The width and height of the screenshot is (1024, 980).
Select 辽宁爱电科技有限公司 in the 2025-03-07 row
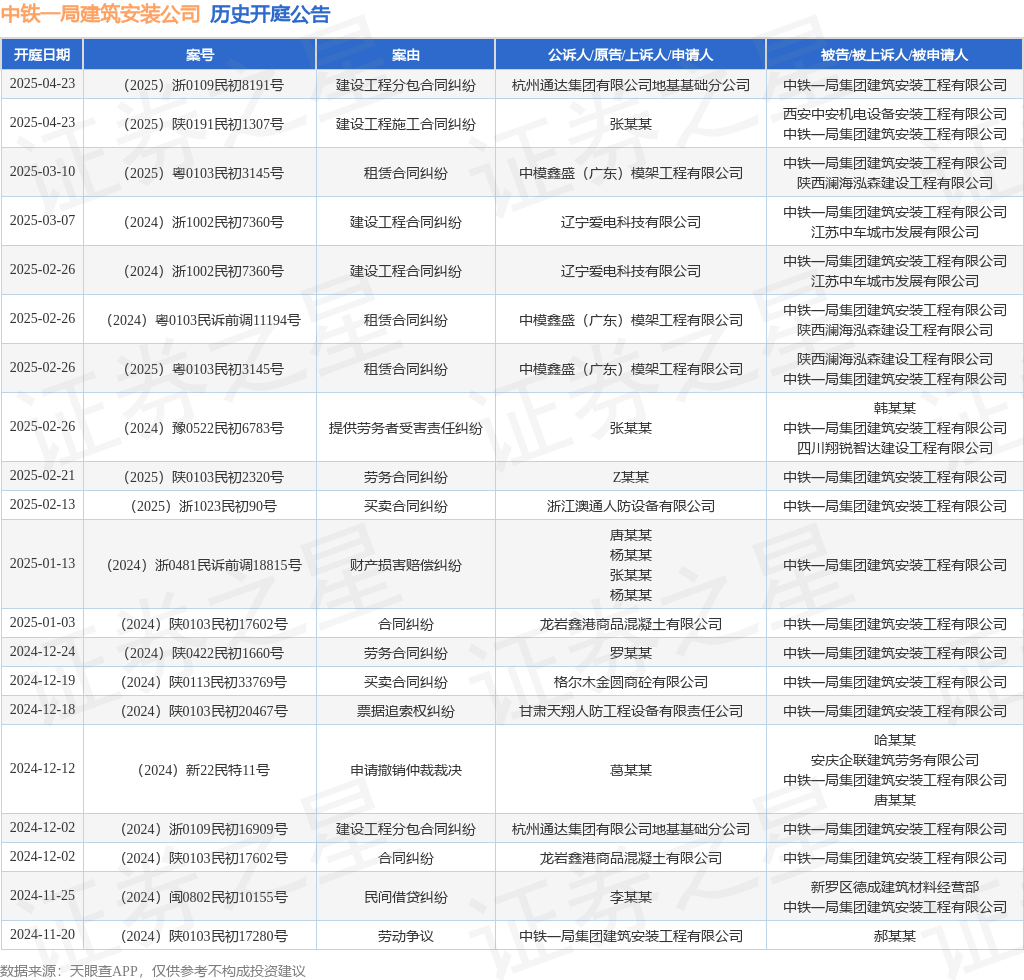[630, 222]
